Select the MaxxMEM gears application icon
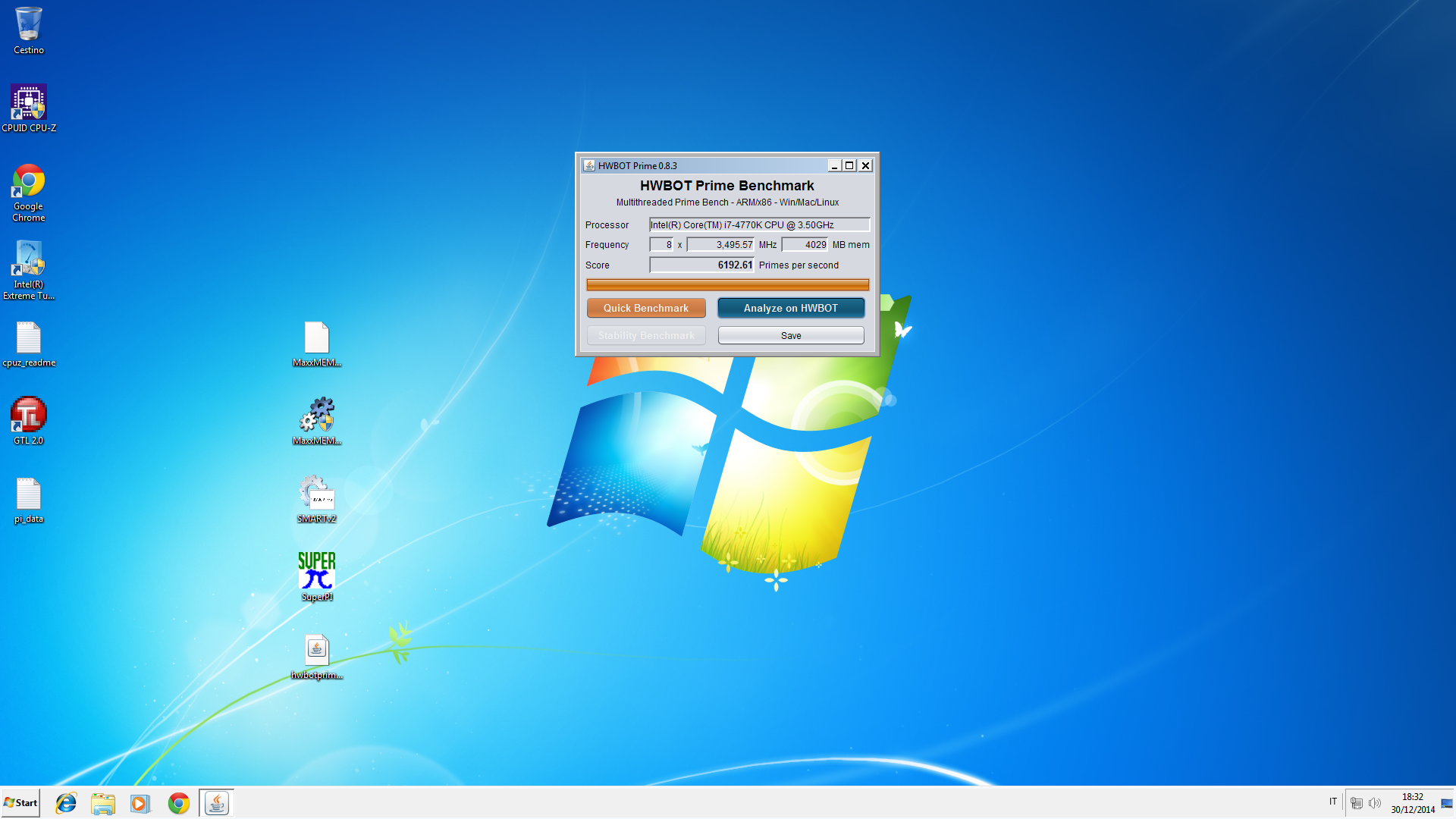This screenshot has height=819, width=1456. click(317, 421)
